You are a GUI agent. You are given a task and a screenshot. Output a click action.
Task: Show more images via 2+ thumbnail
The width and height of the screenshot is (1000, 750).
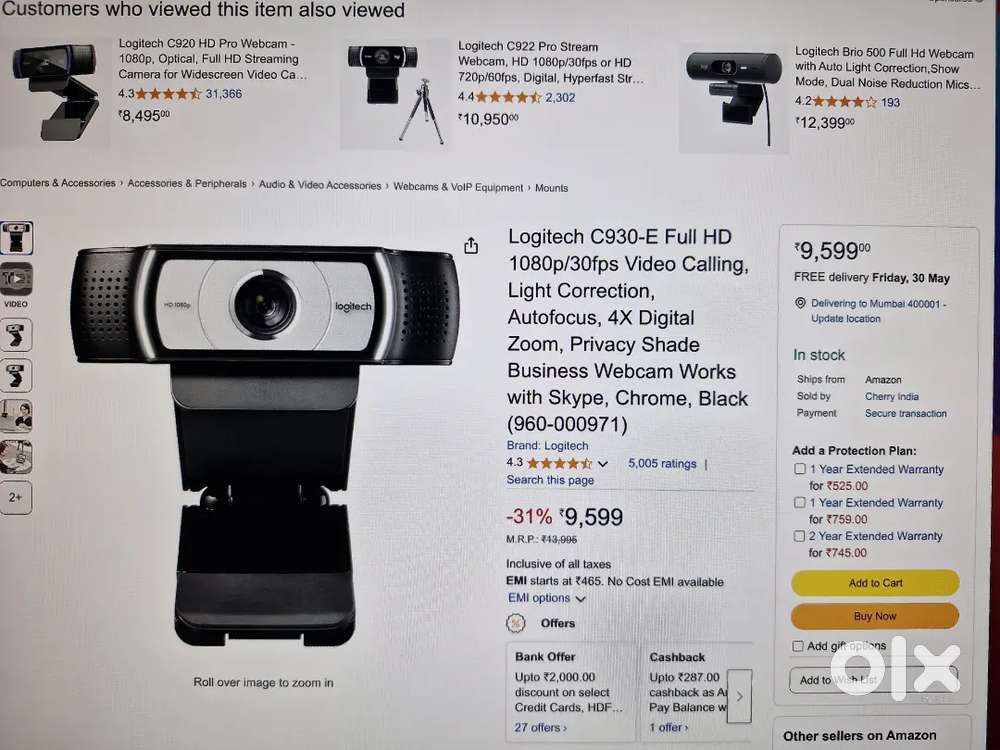tap(16, 497)
